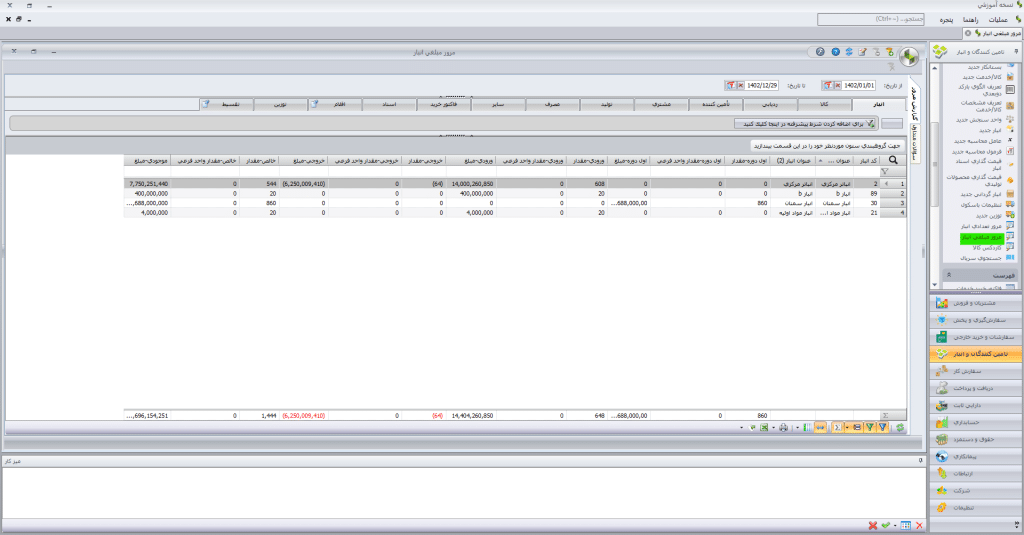Viewport: 1024px width, 535px height.
Task: Click the printer icon in the grid toolbar
Action: pyautogui.click(x=784, y=428)
